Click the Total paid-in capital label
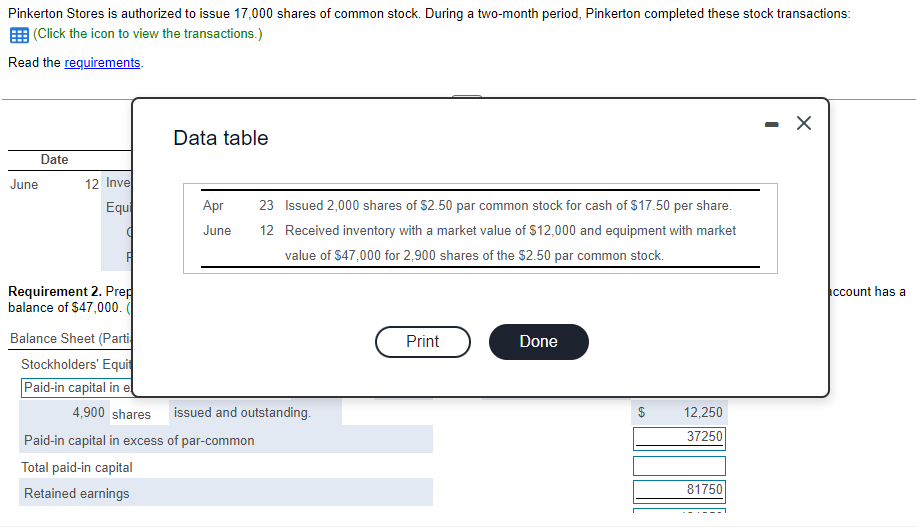The height and width of the screenshot is (527, 916). [77, 467]
